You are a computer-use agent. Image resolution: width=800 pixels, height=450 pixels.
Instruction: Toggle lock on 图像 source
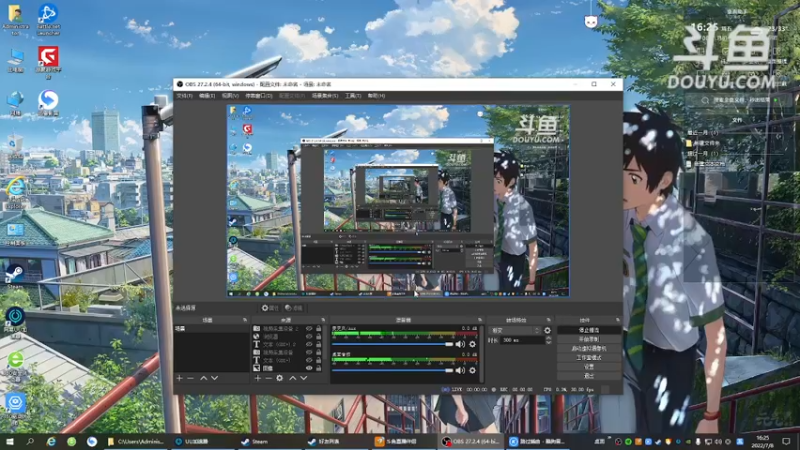click(x=318, y=368)
